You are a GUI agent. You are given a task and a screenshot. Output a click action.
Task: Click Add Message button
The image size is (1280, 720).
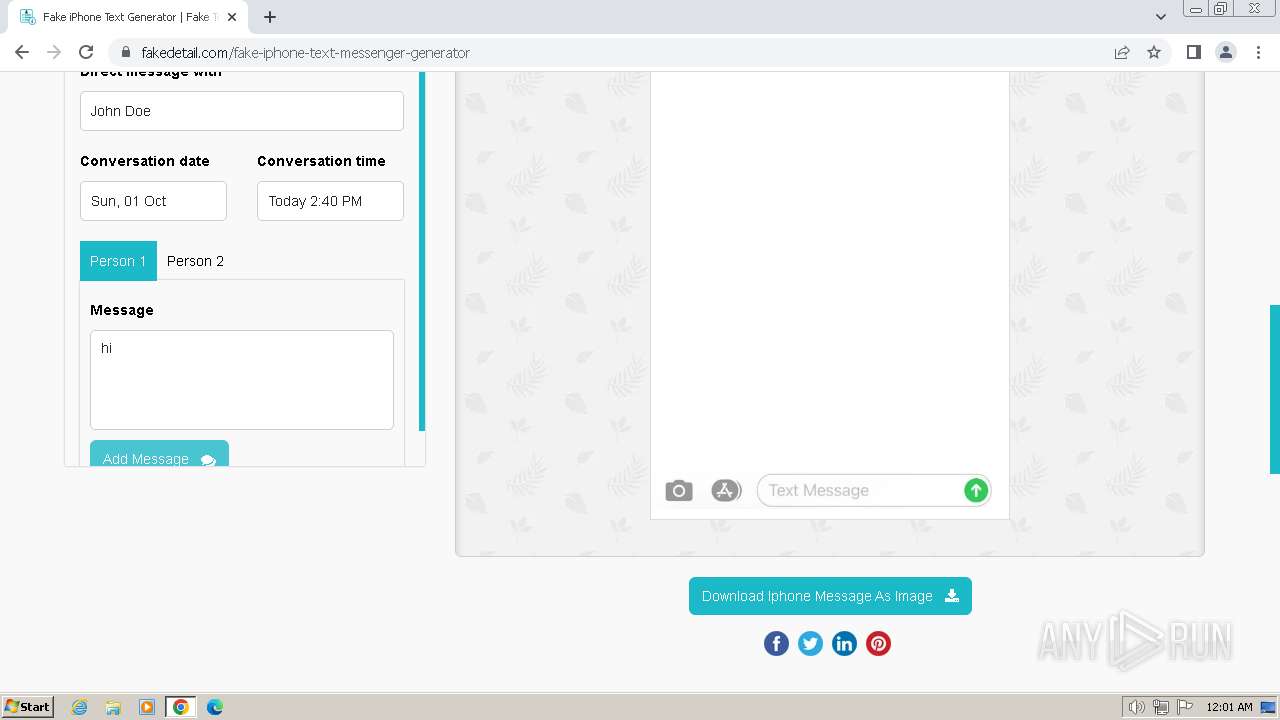[x=159, y=453]
